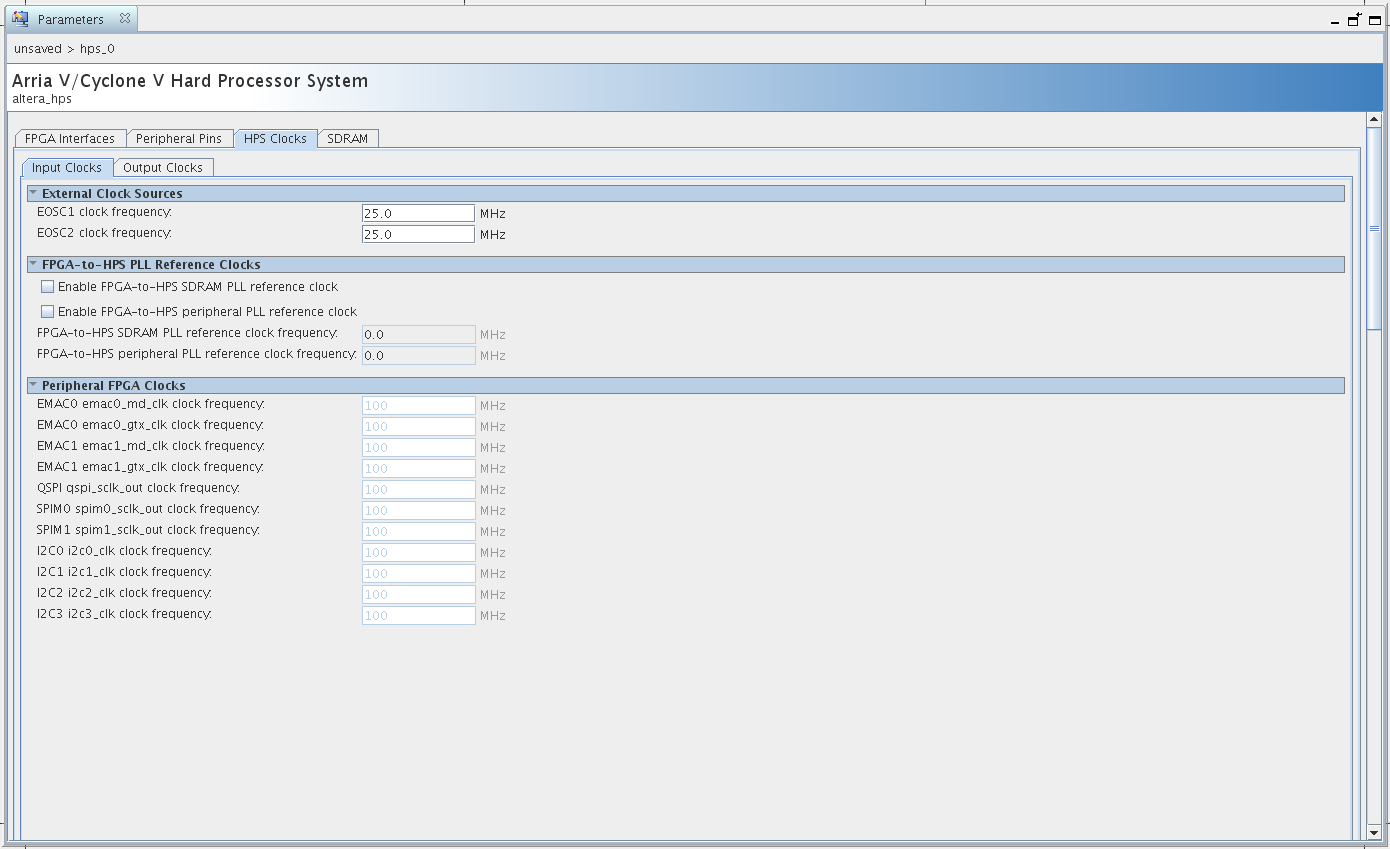Viewport: 1390px width, 849px height.
Task: Click the FPGA-to-HPS SDRAM PLL reference frequency field
Action: tap(418, 334)
